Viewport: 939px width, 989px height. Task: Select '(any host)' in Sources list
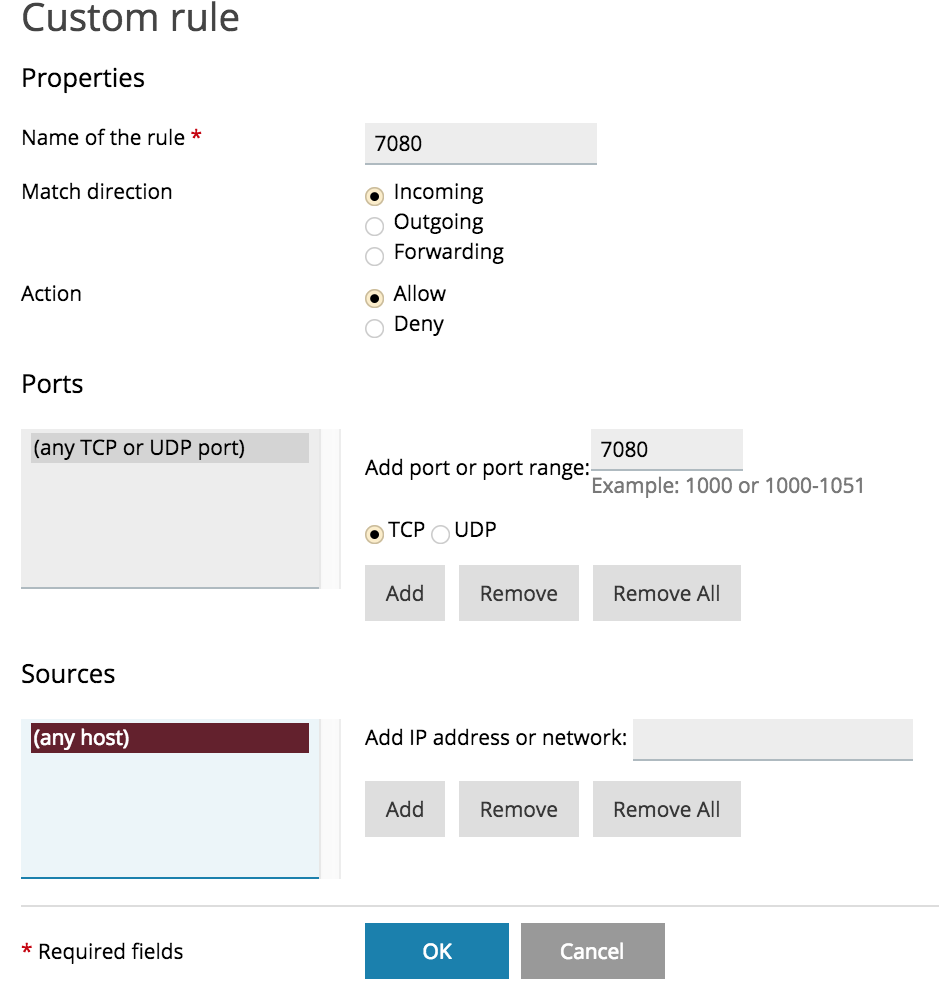(169, 738)
